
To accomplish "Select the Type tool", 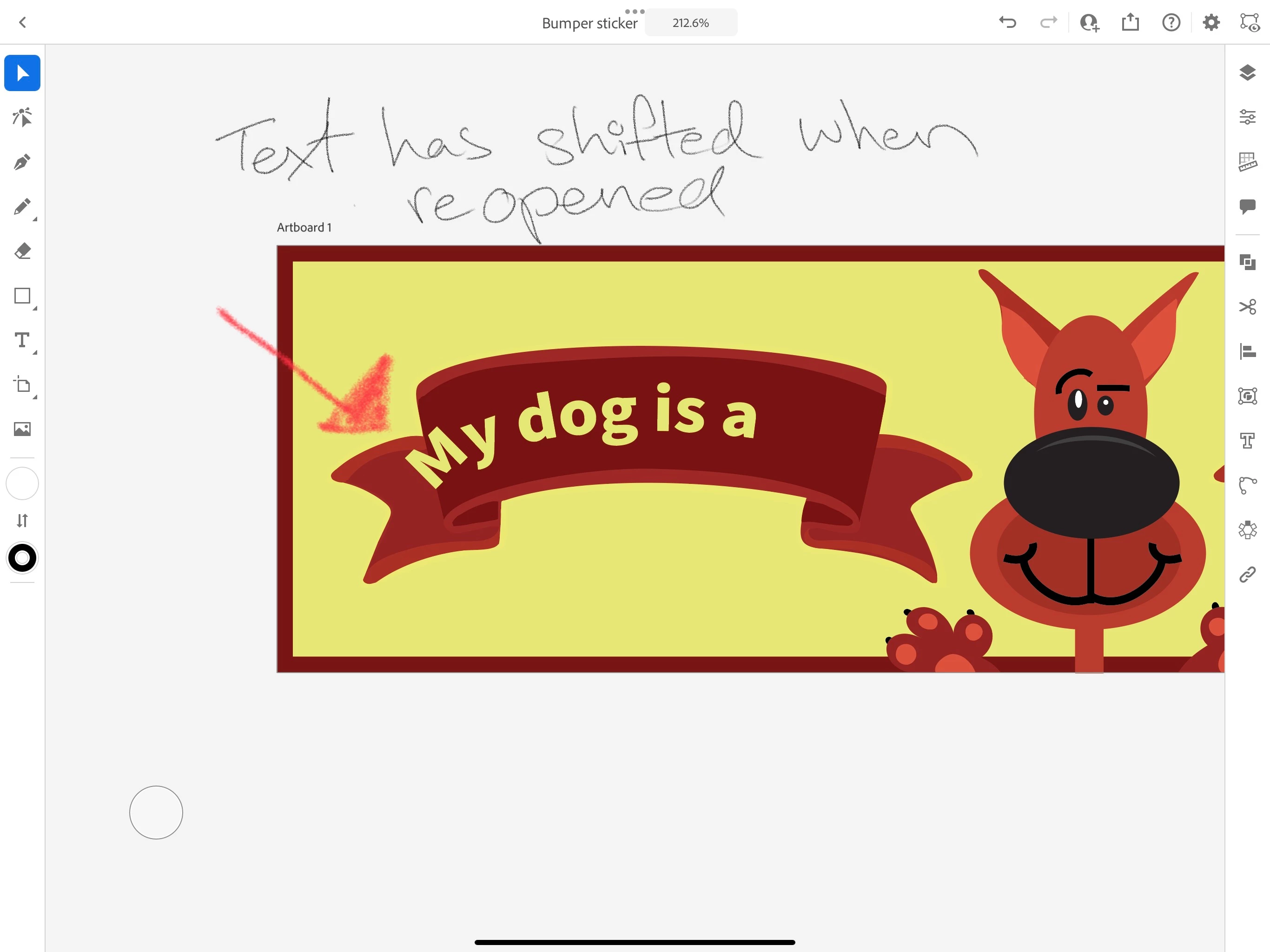I will tap(22, 340).
